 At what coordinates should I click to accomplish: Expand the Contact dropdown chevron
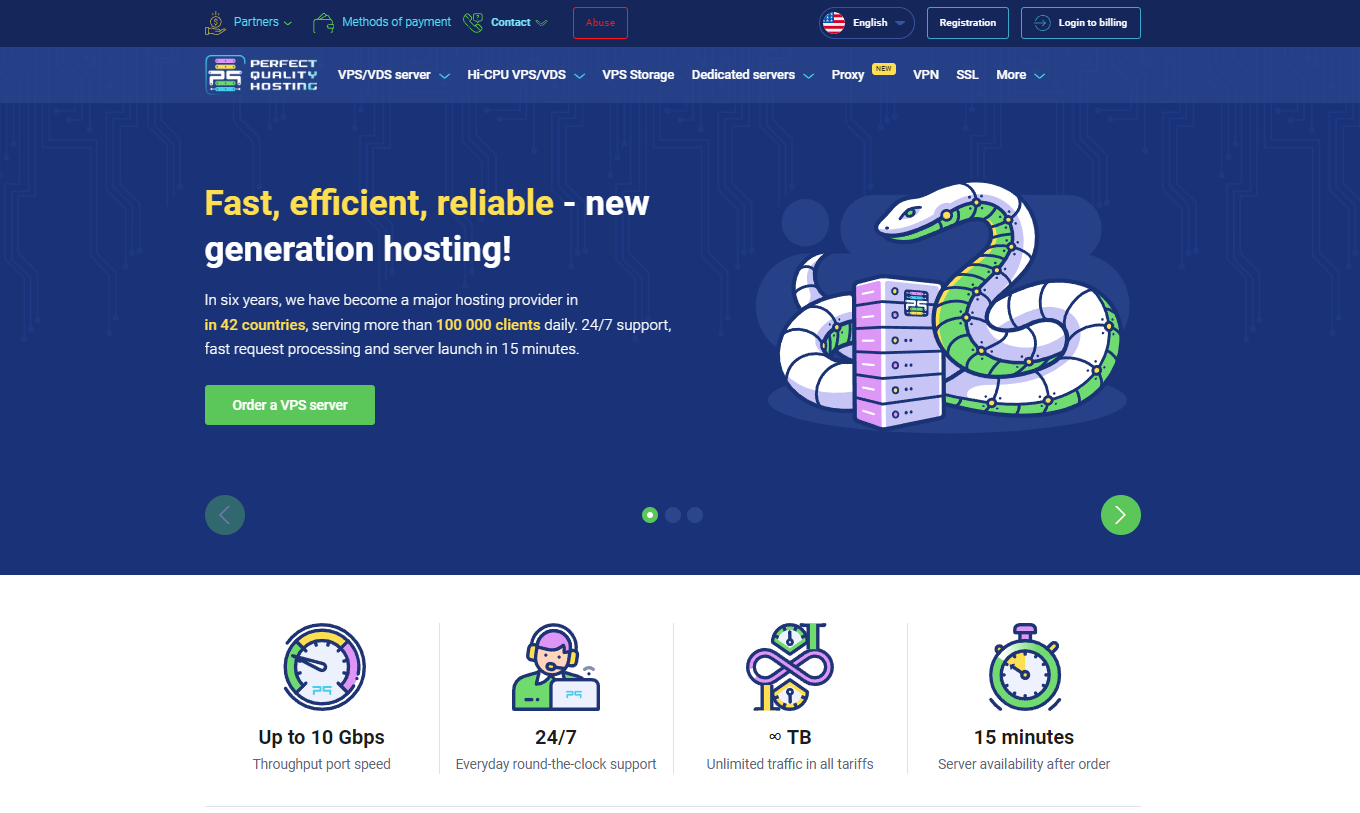[x=541, y=23]
